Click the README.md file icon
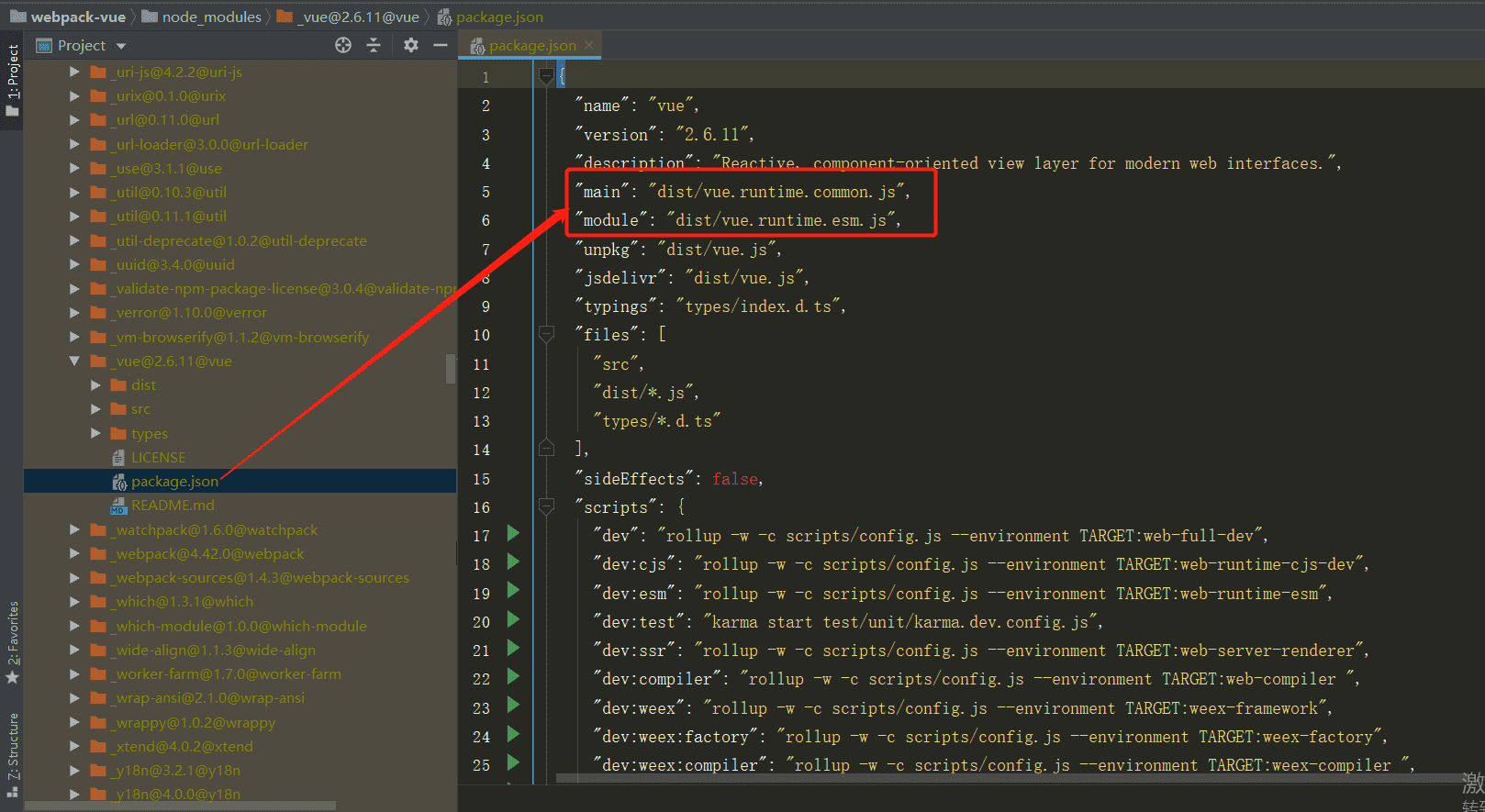Screen dimensions: 1485x812 [x=118, y=506]
